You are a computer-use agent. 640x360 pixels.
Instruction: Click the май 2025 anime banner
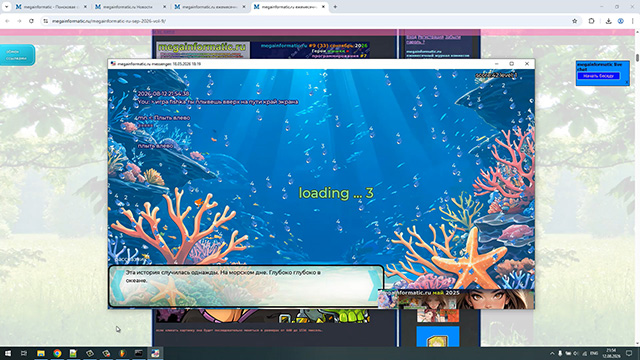tap(456, 299)
